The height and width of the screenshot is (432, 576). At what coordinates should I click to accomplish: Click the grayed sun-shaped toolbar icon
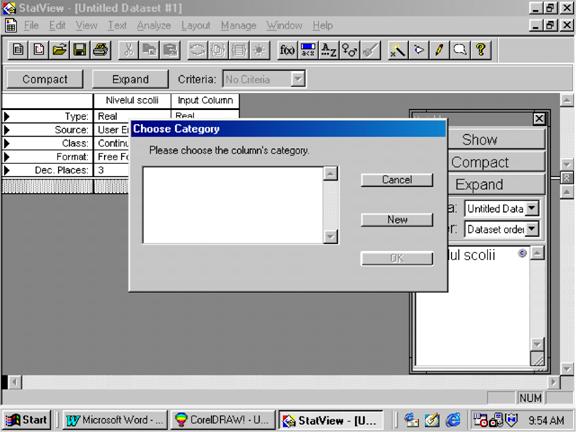(x=259, y=50)
